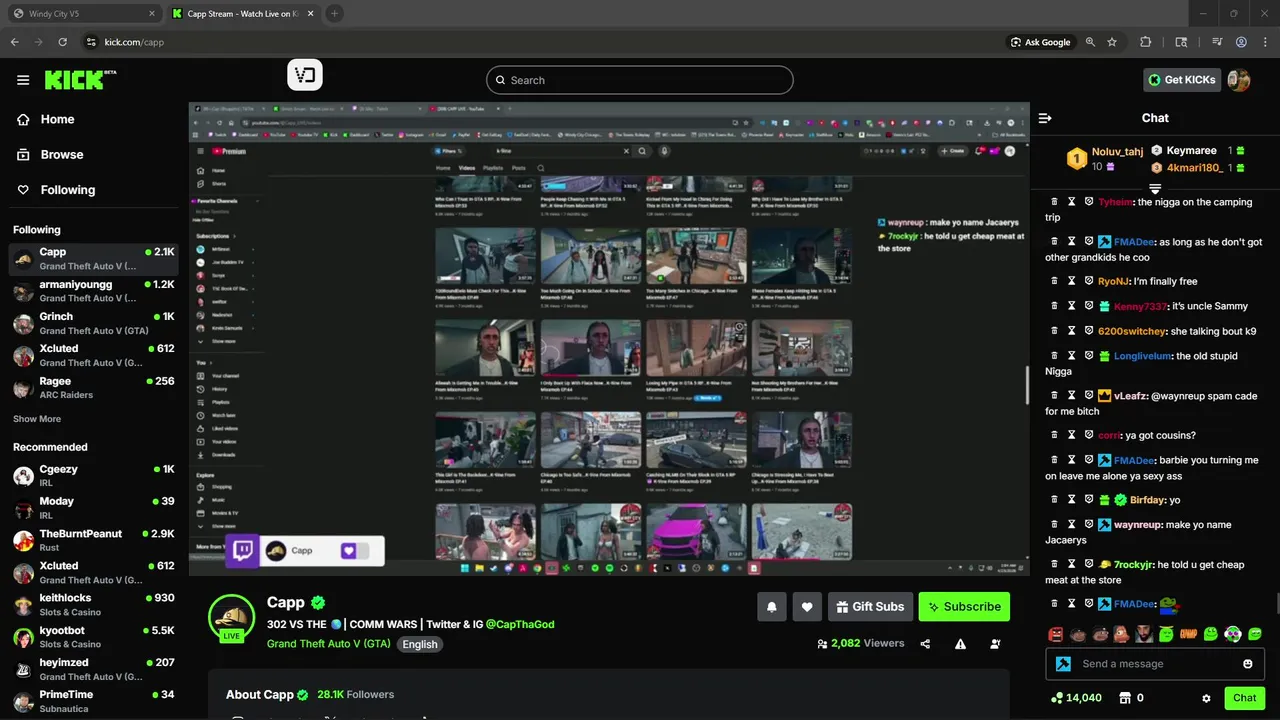1280x720 pixels.
Task: Open the media controls icon in Chrome
Action: [1217, 42]
